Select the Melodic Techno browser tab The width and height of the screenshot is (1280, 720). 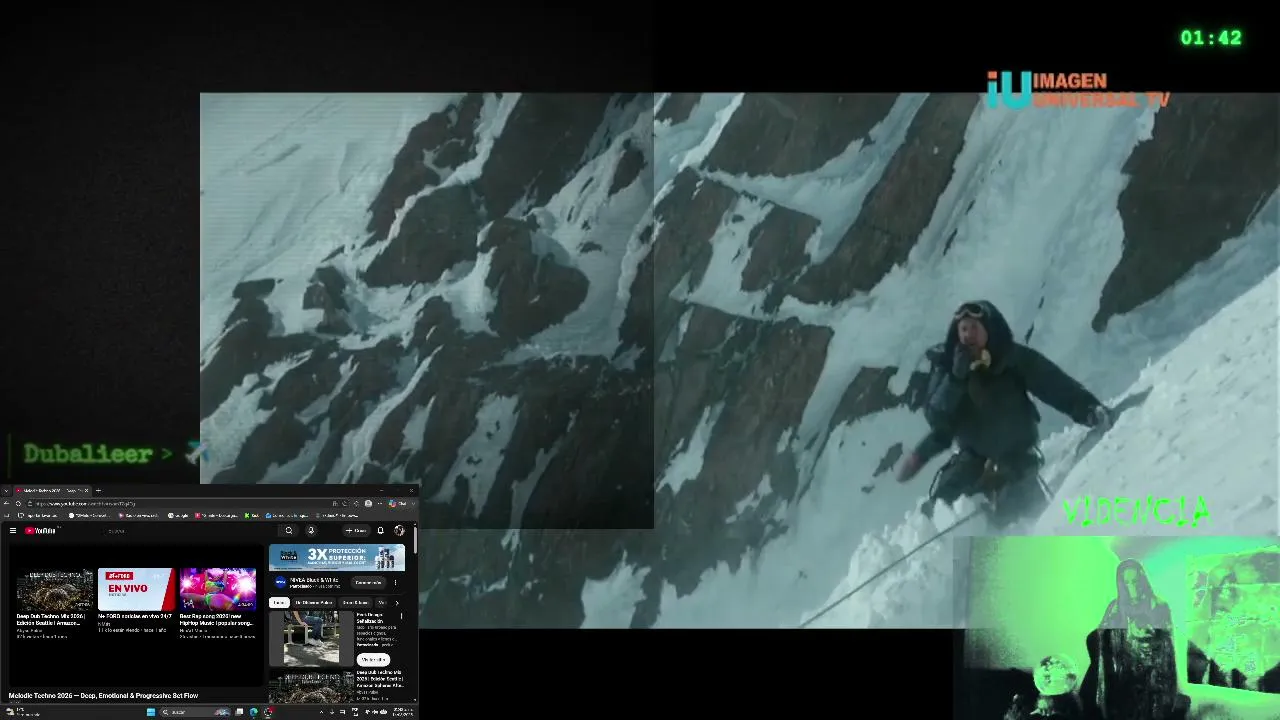point(52,490)
